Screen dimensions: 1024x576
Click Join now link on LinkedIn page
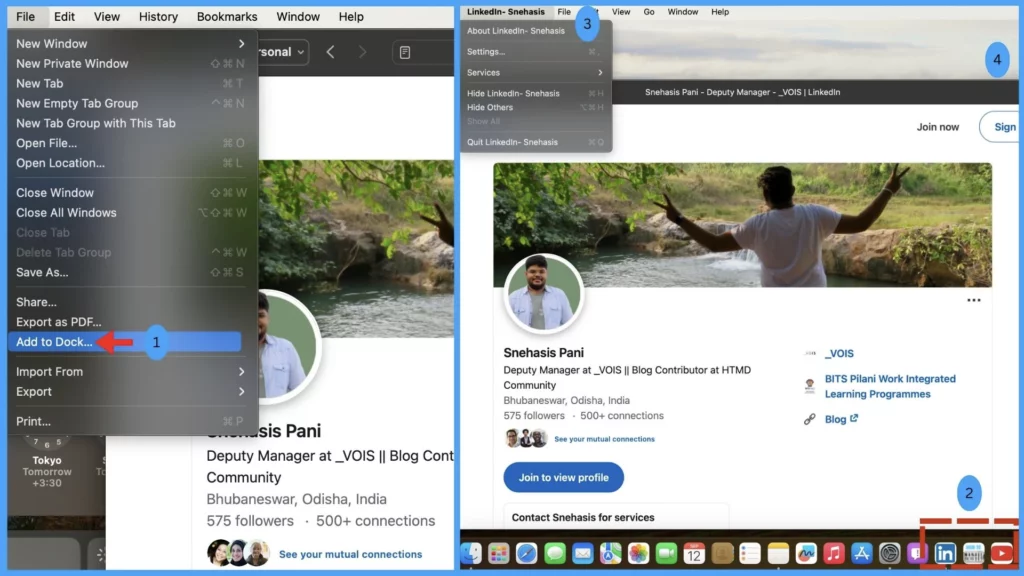938,127
